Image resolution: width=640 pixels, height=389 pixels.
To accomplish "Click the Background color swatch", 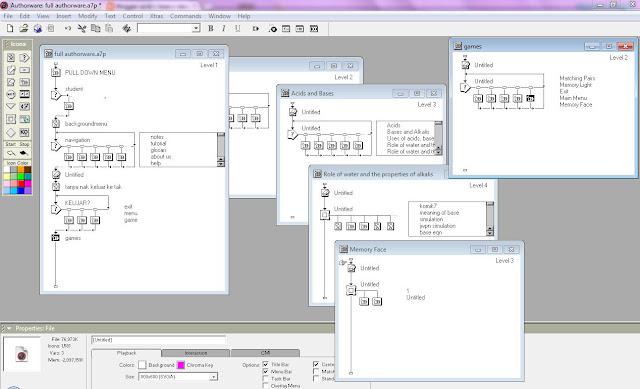I will (x=142, y=365).
